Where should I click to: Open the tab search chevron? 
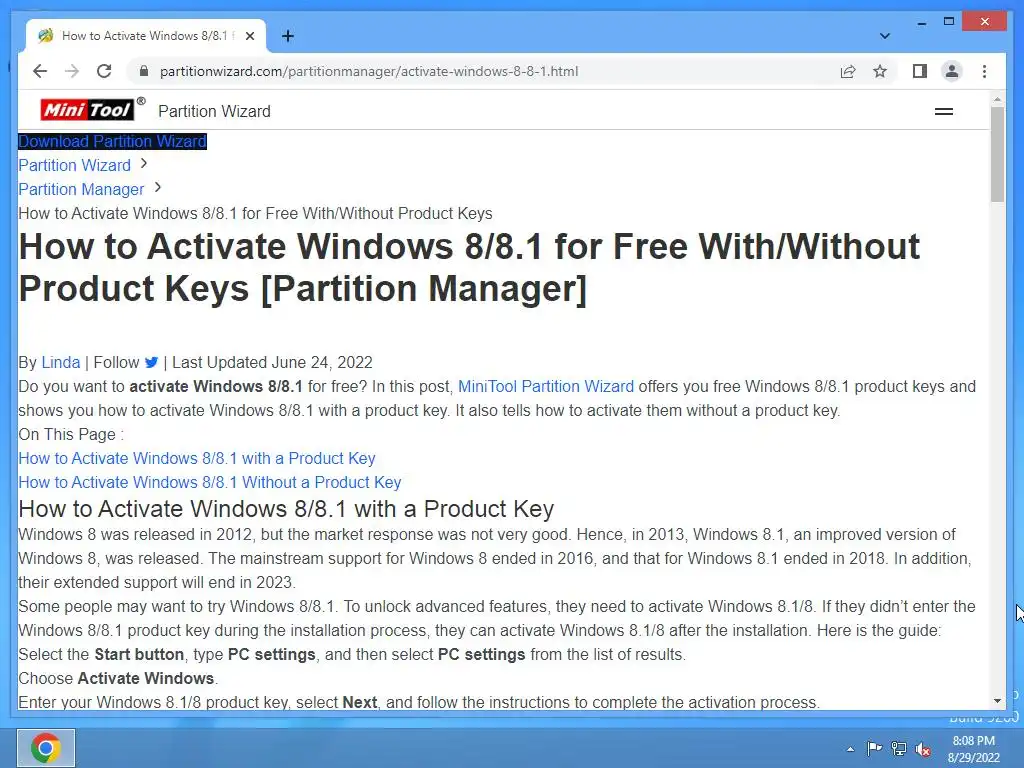point(885,36)
